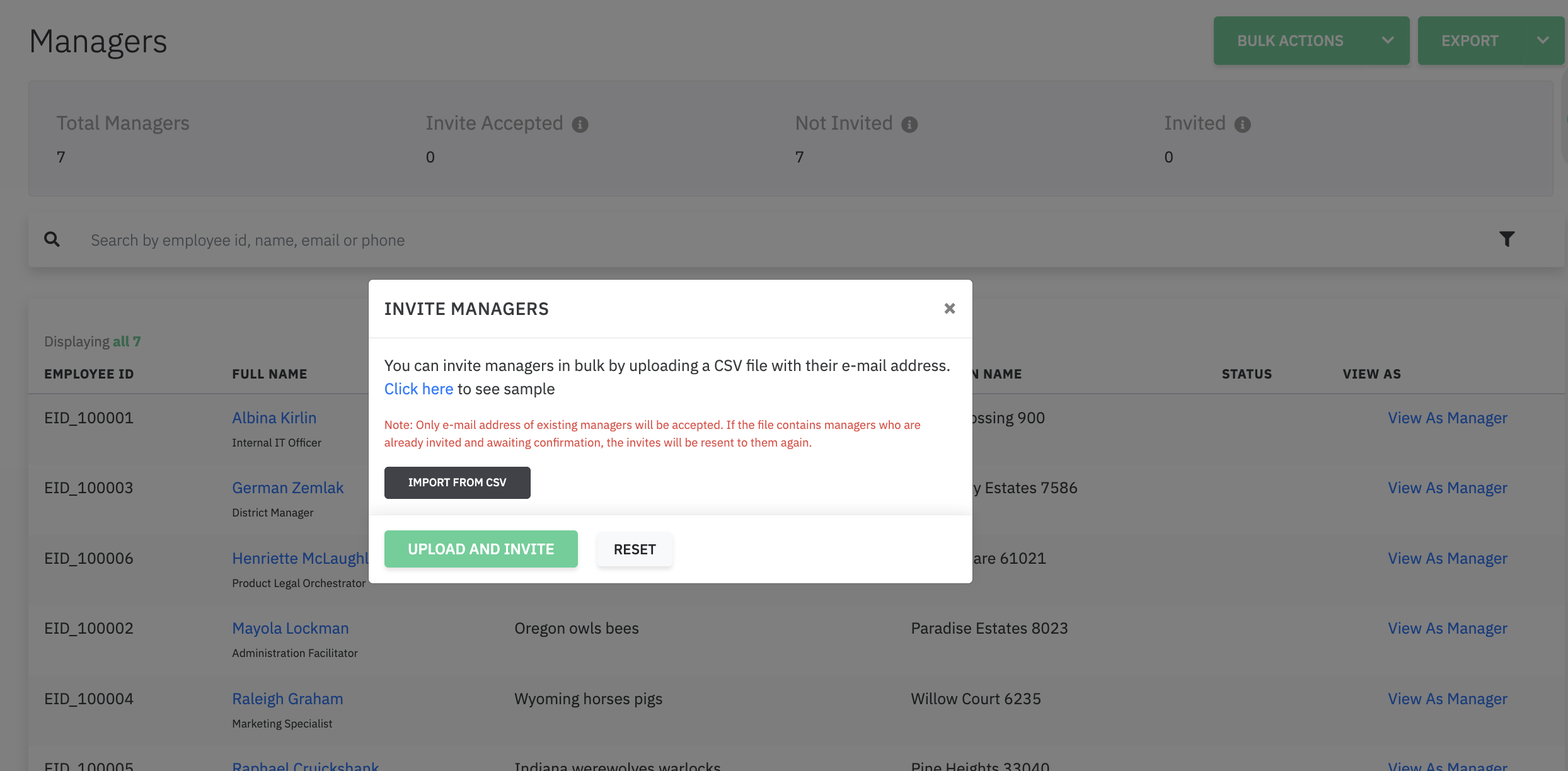Viewport: 1568px width, 771px height.
Task: Click Upload and Invite button
Action: pyautogui.click(x=480, y=549)
